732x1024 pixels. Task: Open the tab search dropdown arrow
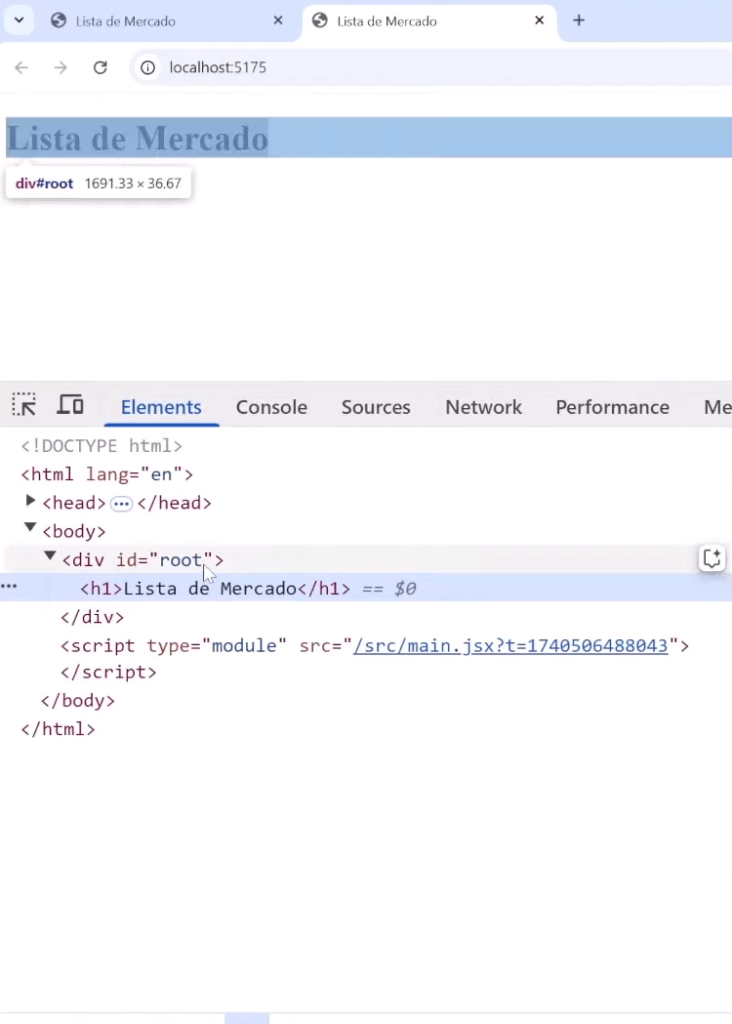pos(19,20)
